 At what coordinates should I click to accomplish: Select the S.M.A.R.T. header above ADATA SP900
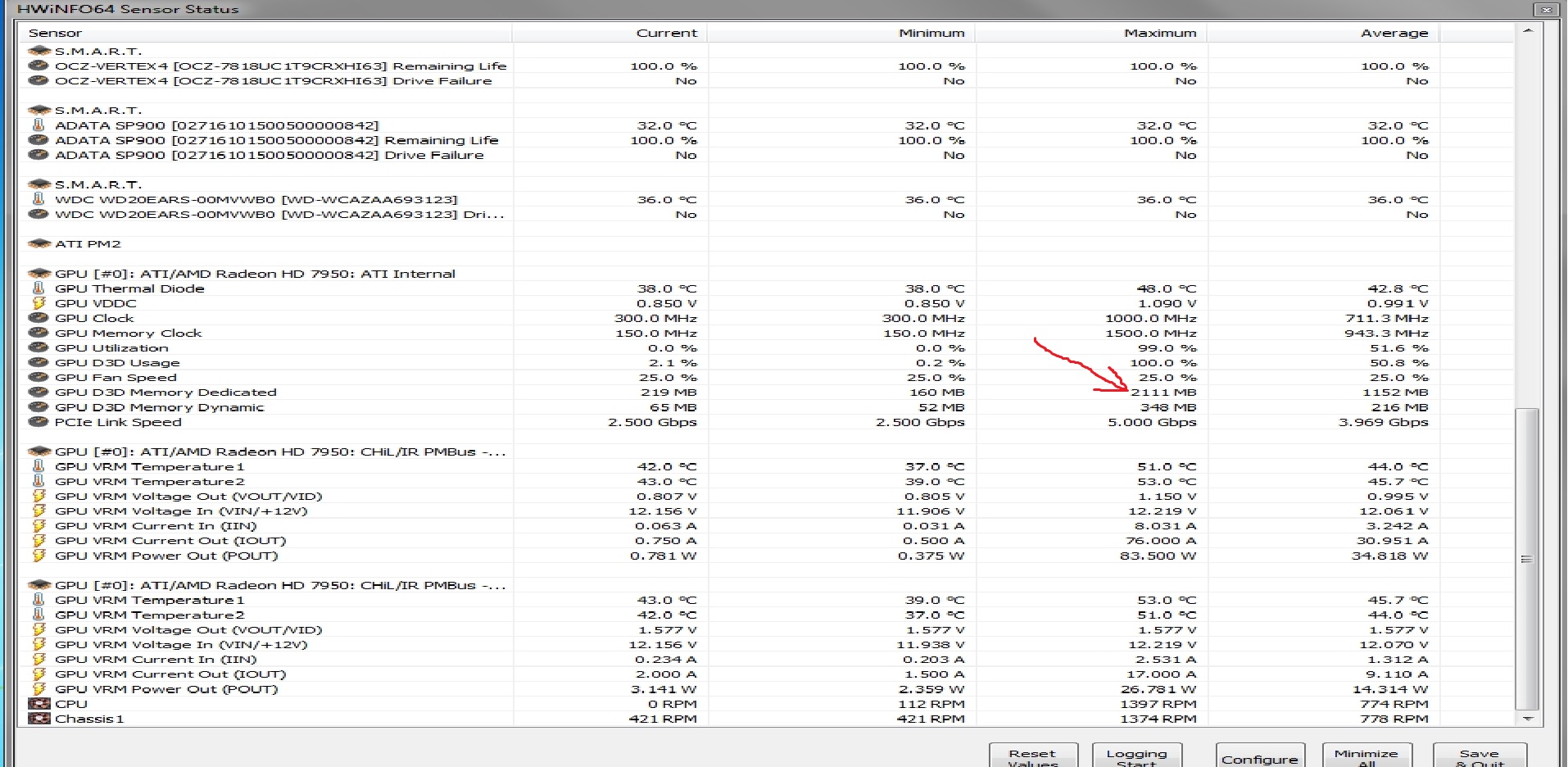[98, 110]
